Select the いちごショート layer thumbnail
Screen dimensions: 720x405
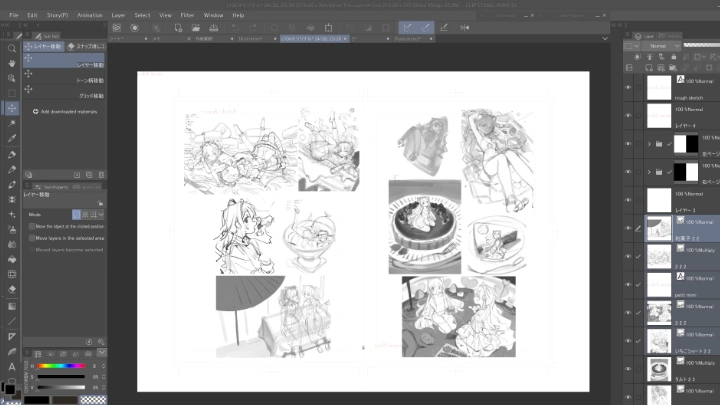(x=658, y=341)
